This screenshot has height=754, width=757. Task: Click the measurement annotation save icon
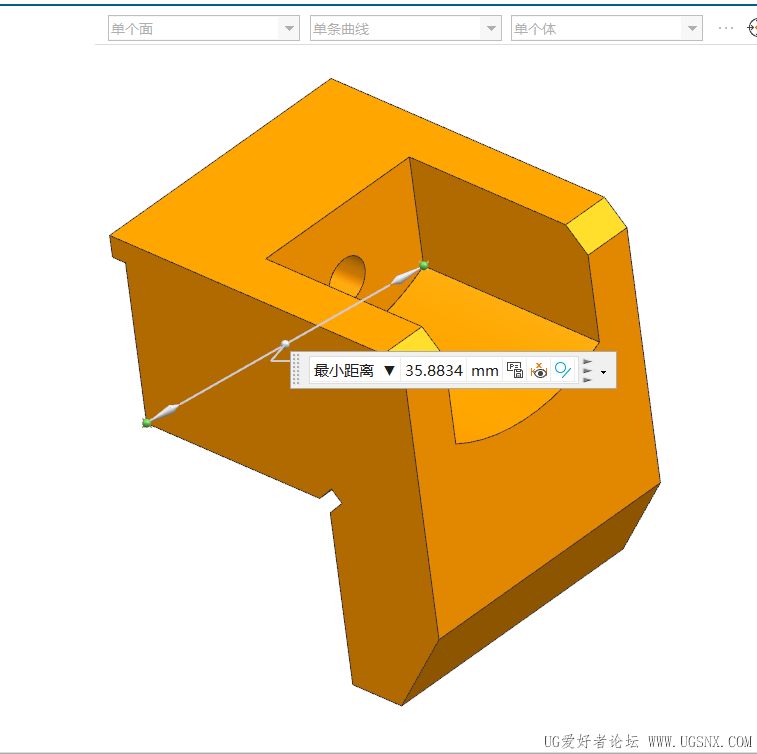pyautogui.click(x=515, y=370)
